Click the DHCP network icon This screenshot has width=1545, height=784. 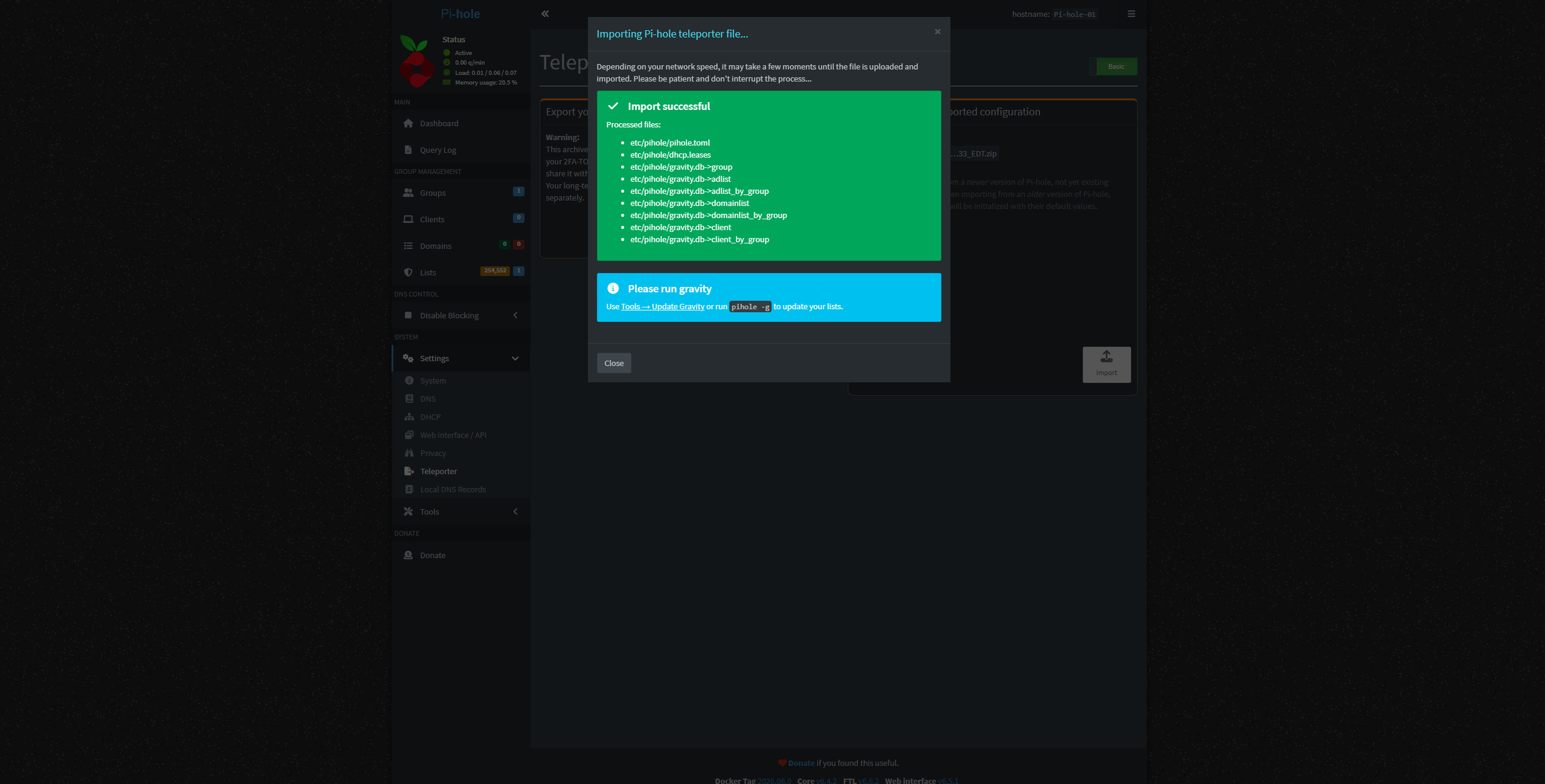(409, 417)
